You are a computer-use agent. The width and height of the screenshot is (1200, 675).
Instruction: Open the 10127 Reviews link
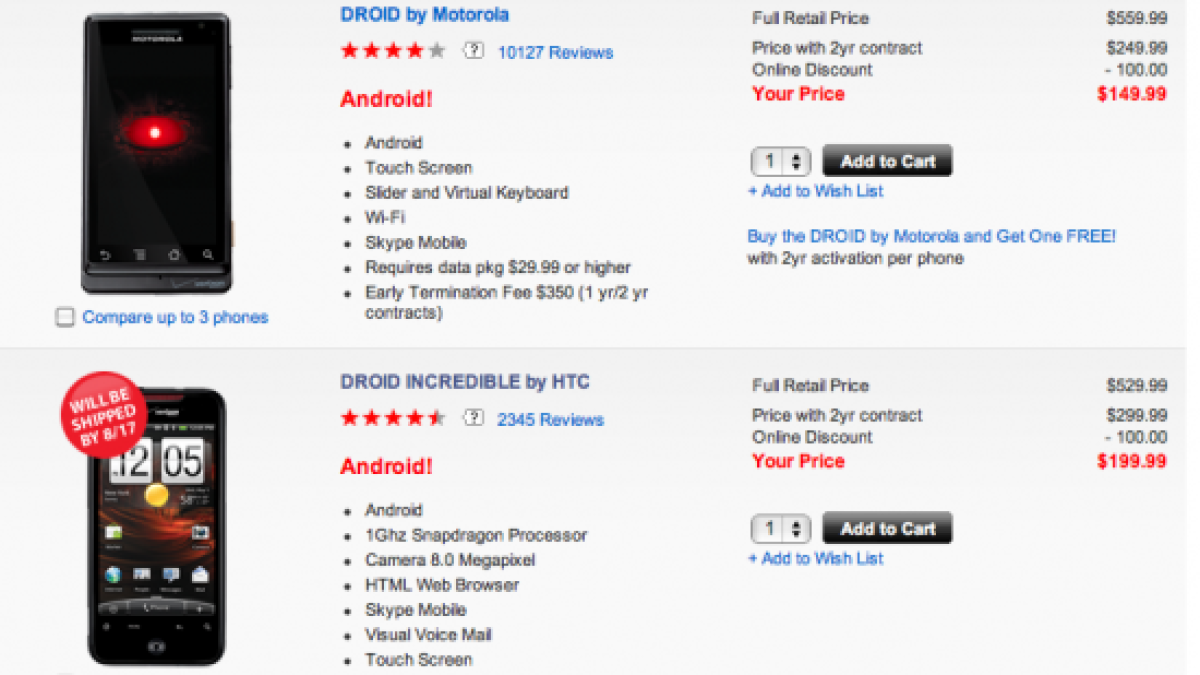coord(555,52)
